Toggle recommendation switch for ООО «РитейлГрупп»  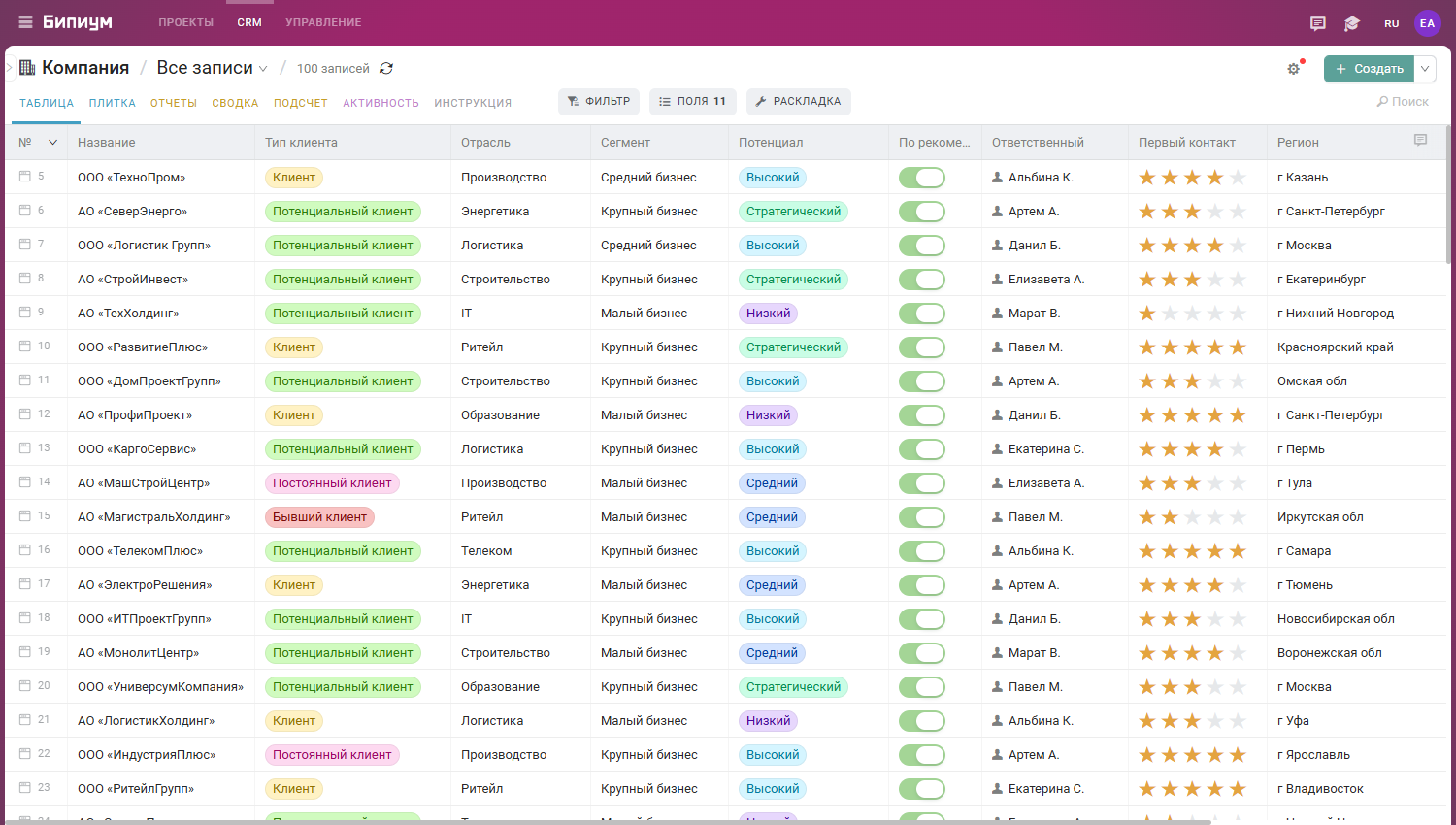point(921,789)
